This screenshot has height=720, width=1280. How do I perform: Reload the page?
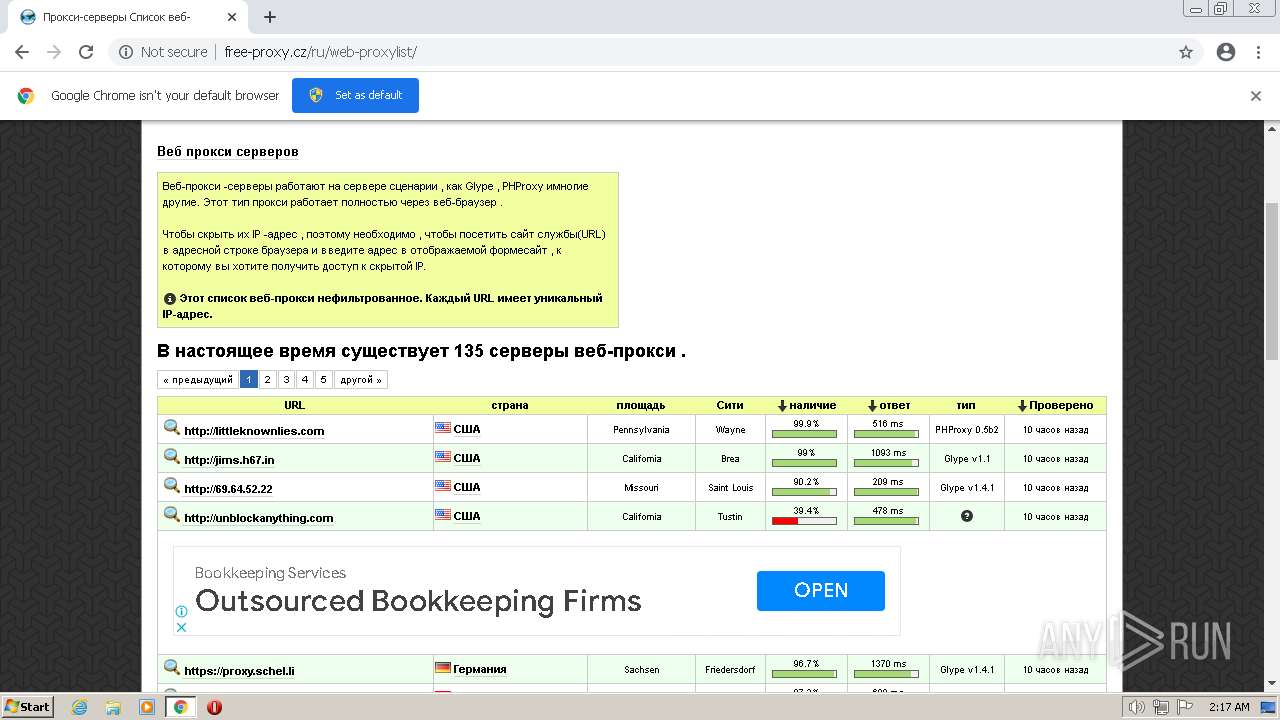click(x=86, y=52)
